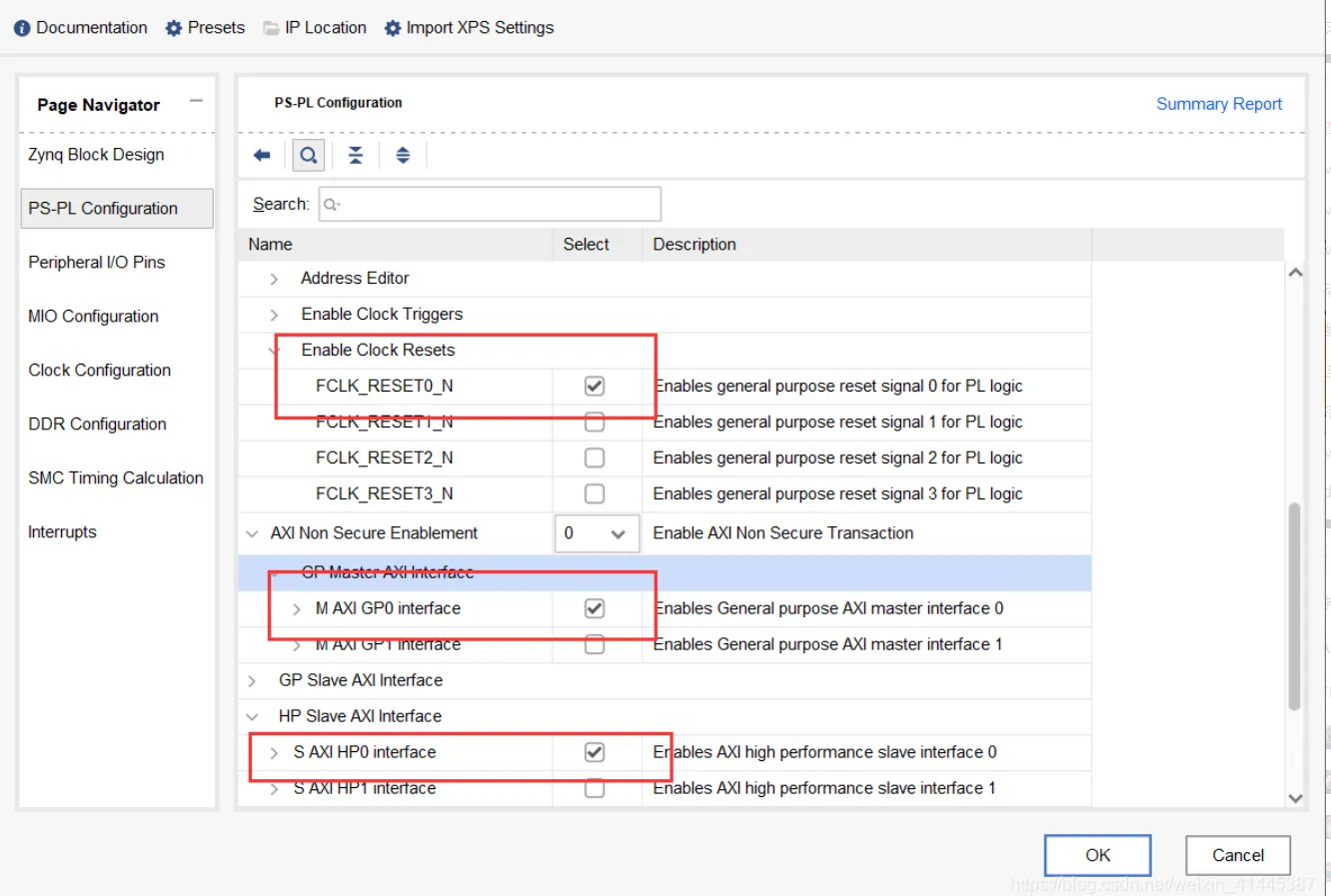The image size is (1331, 896).
Task: Click 'Enable AXI Non Secure Transaction' description
Action: [783, 533]
